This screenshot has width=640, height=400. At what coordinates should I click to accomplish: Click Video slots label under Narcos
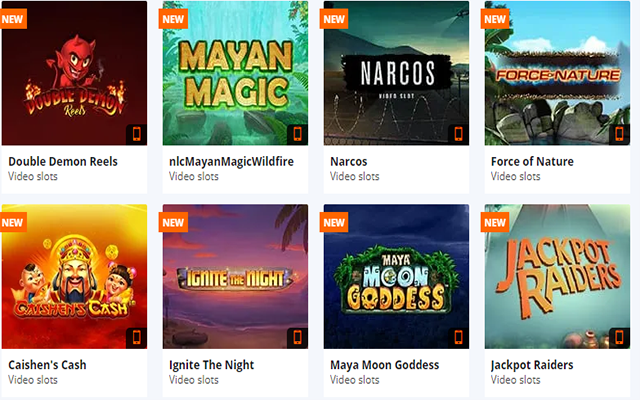pyautogui.click(x=355, y=176)
